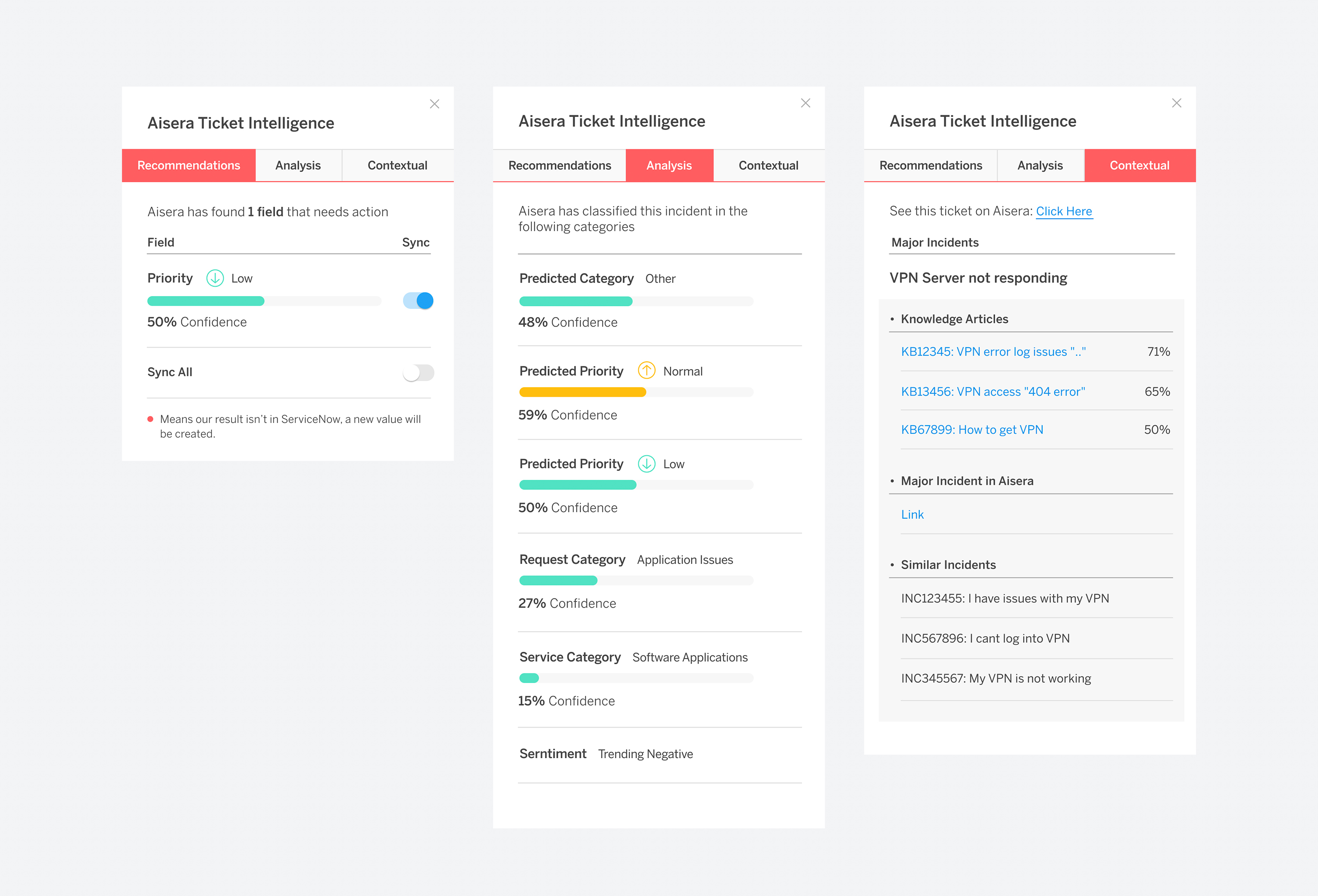Click the 65% score for KB13456
Viewport: 1318px width, 896px height.
pos(1157,392)
